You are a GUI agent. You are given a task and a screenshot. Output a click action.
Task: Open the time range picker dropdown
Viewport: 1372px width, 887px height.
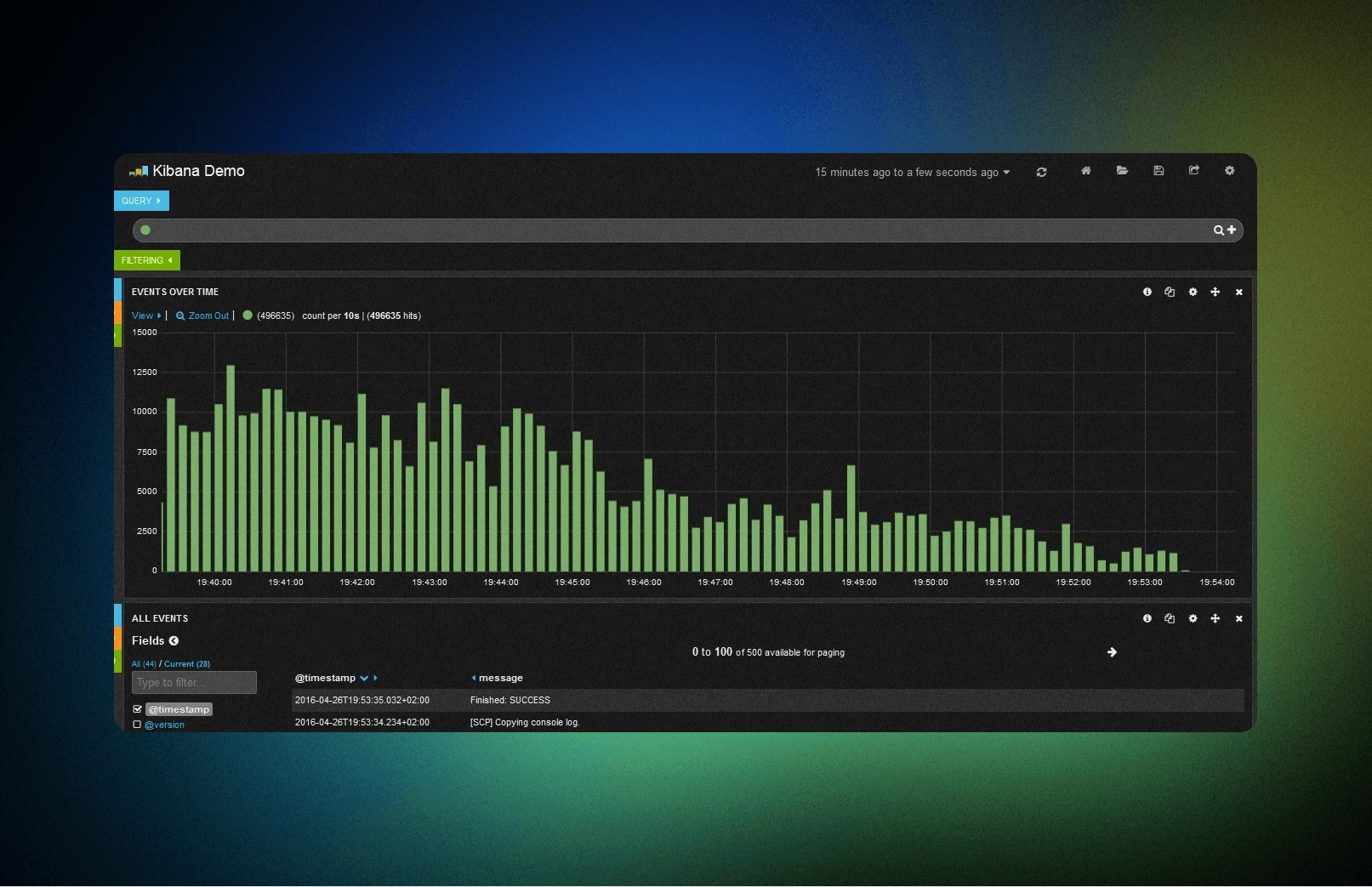[912, 172]
